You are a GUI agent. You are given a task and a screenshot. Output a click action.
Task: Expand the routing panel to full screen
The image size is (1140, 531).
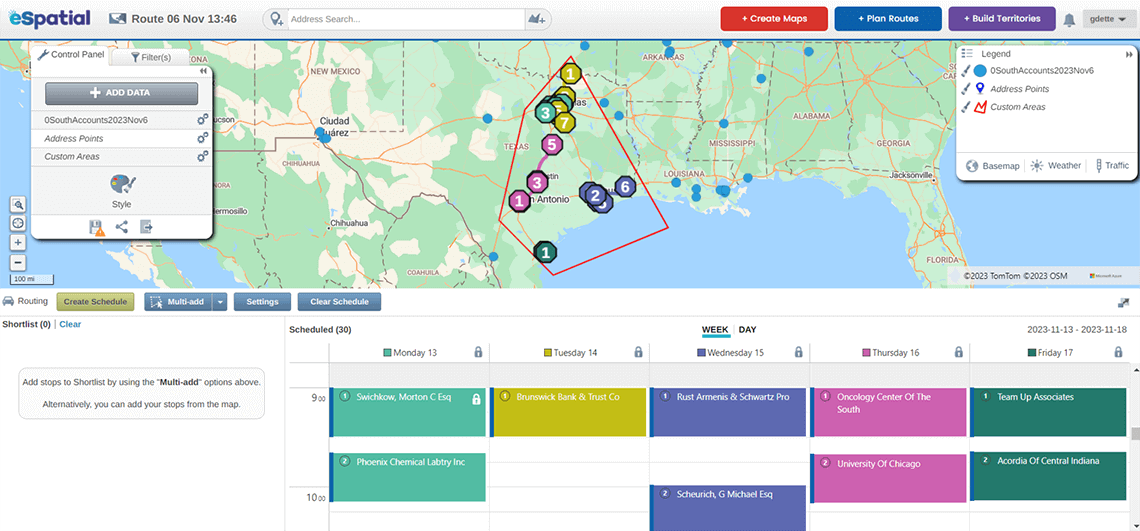click(1124, 302)
